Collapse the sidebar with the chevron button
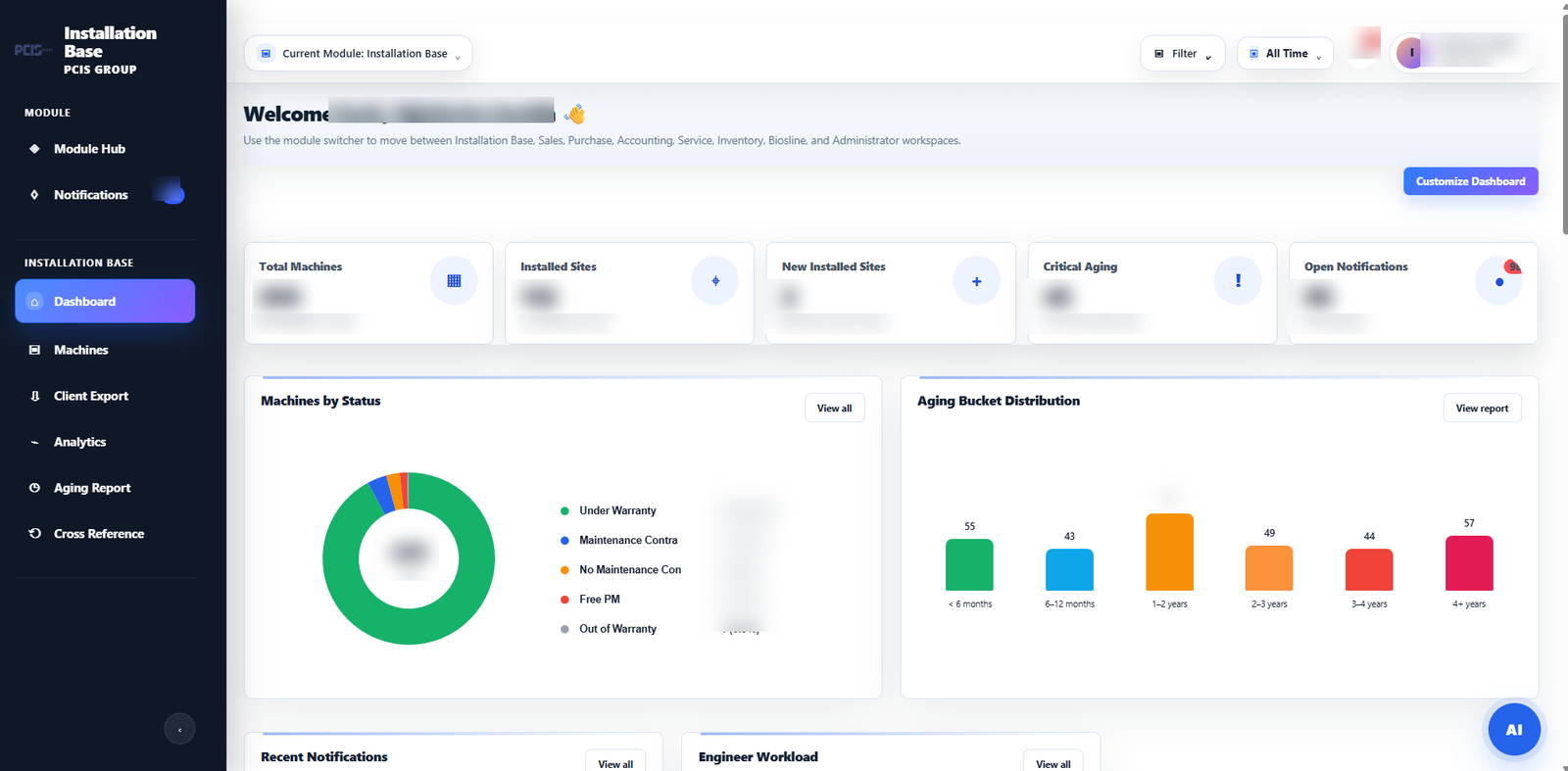The width and height of the screenshot is (1568, 771). click(x=179, y=729)
